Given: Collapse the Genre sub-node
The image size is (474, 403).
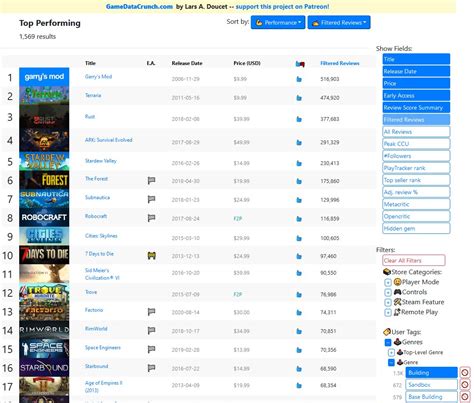Looking at the screenshot, I should pyautogui.click(x=391, y=362).
